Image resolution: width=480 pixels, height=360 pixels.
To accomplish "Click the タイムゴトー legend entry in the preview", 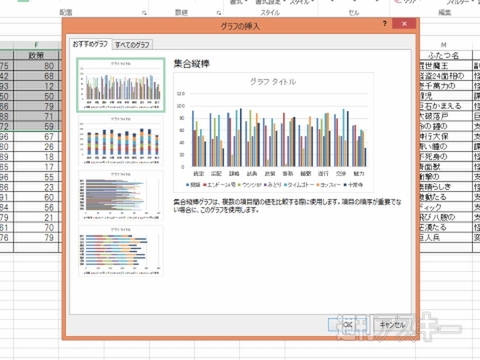I will coord(299,185).
